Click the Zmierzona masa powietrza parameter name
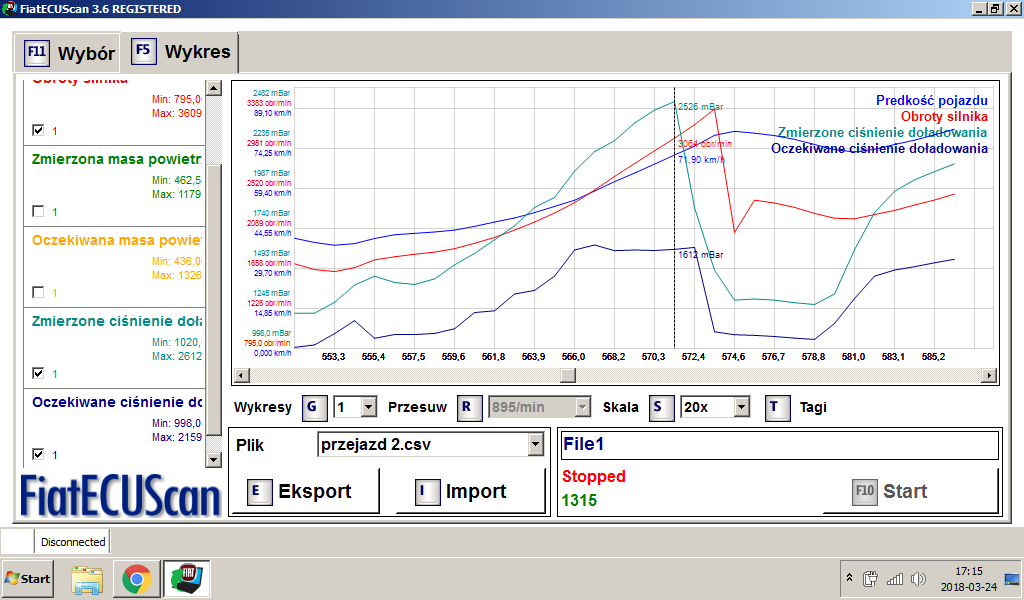This screenshot has height=600, width=1024. pyautogui.click(x=116, y=159)
